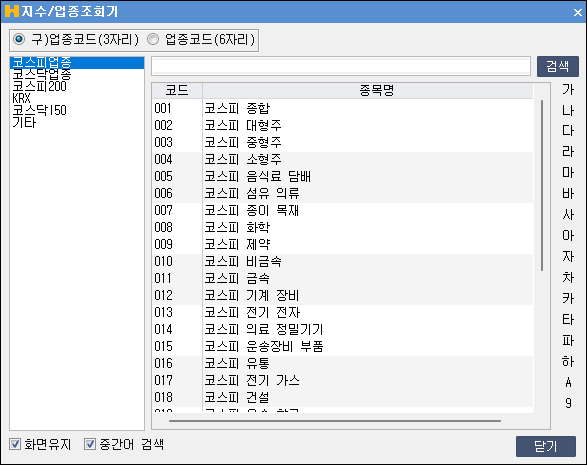The width and height of the screenshot is (587, 465).
Task: Filter by initial 라
Action: pyautogui.click(x=568, y=152)
